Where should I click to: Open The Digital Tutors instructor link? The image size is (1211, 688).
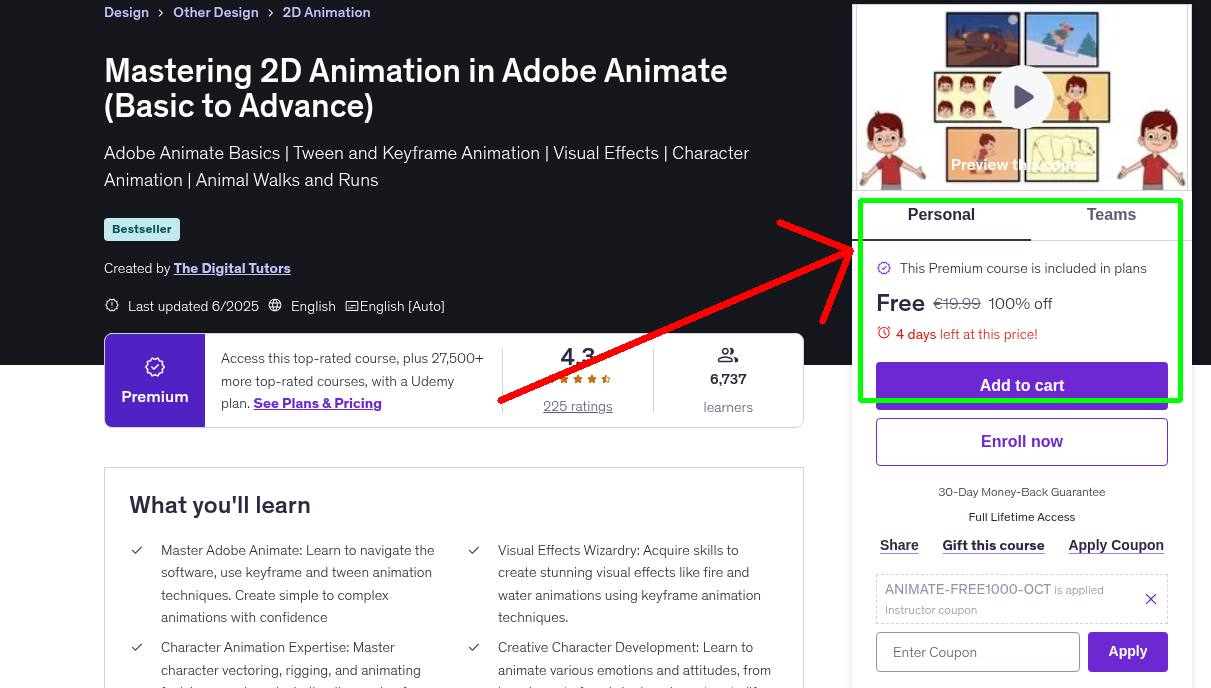point(232,268)
